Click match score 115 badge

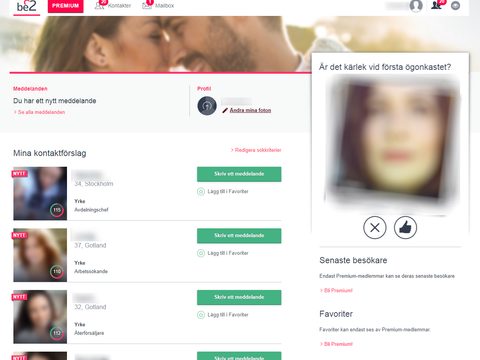[x=57, y=210]
